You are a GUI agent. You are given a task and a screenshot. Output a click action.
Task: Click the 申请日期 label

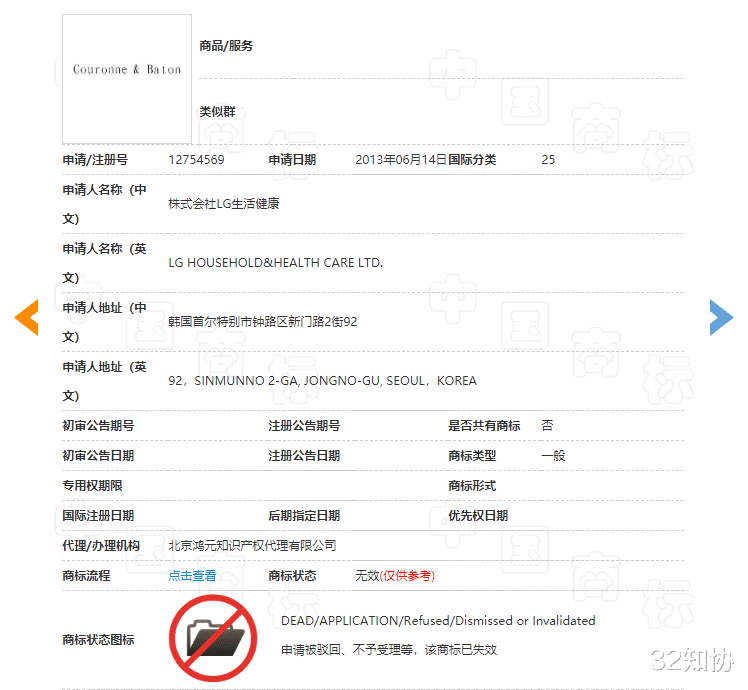pyautogui.click(x=292, y=159)
